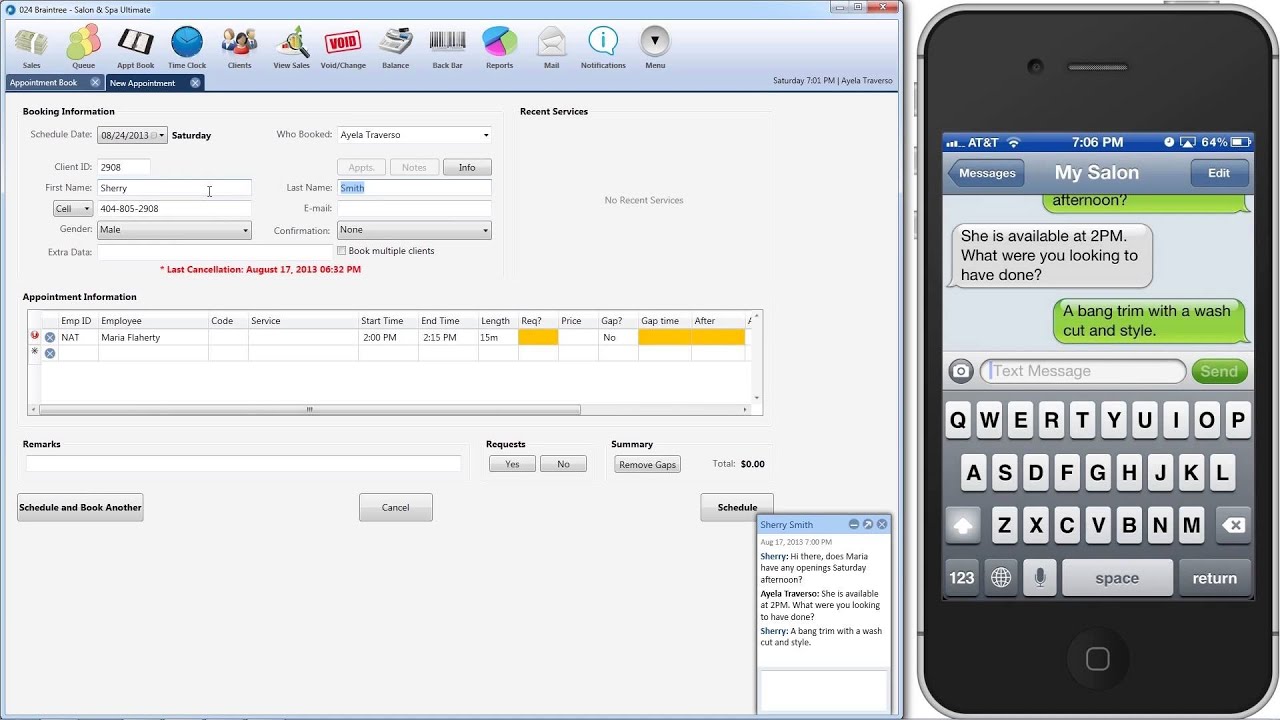Open the Reports pie chart icon
This screenshot has width=1280, height=720.
click(x=499, y=47)
